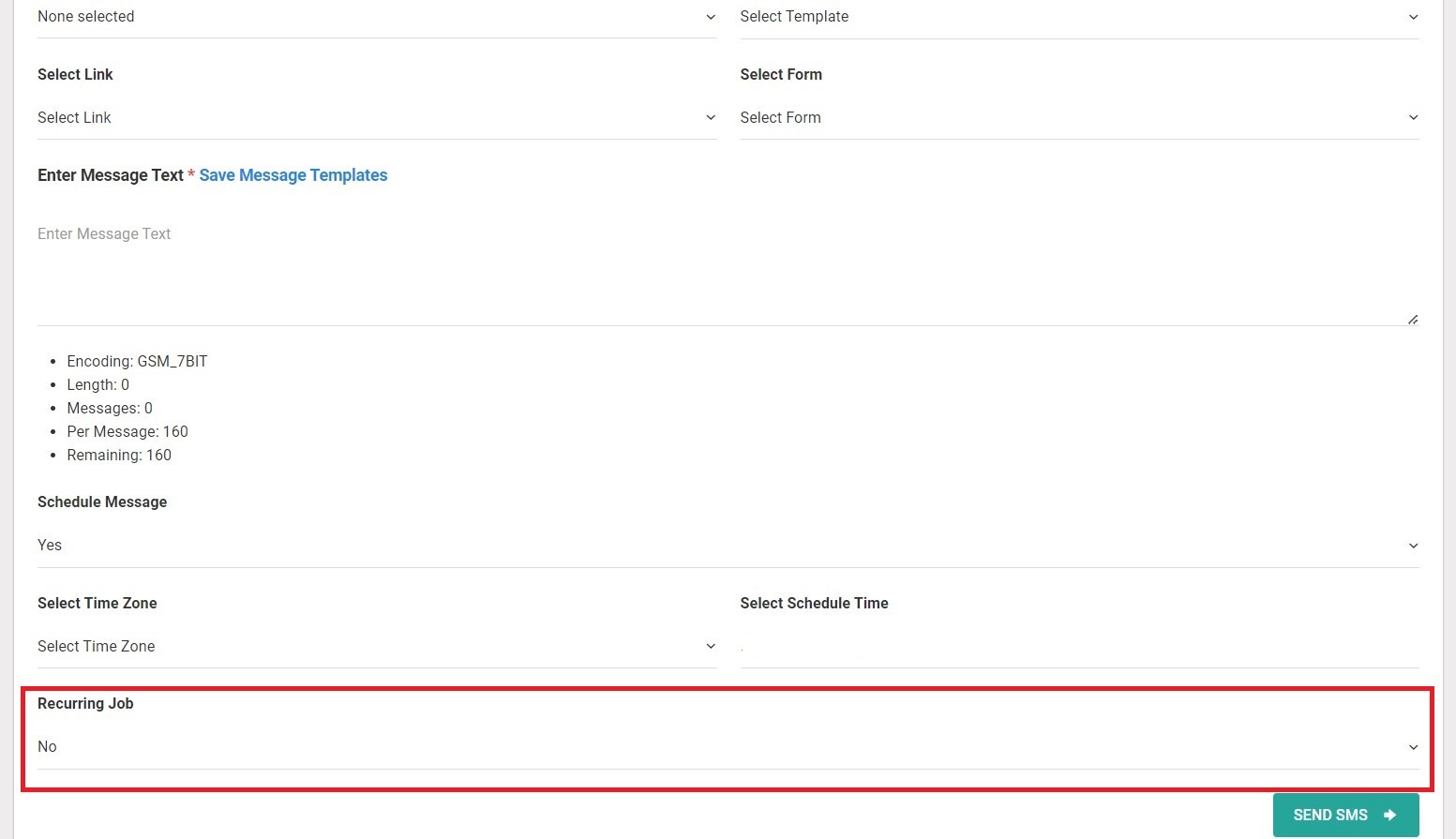Click the 'Encoding: GSM_7BIT' text
This screenshot has width=1456, height=839.
click(137, 361)
